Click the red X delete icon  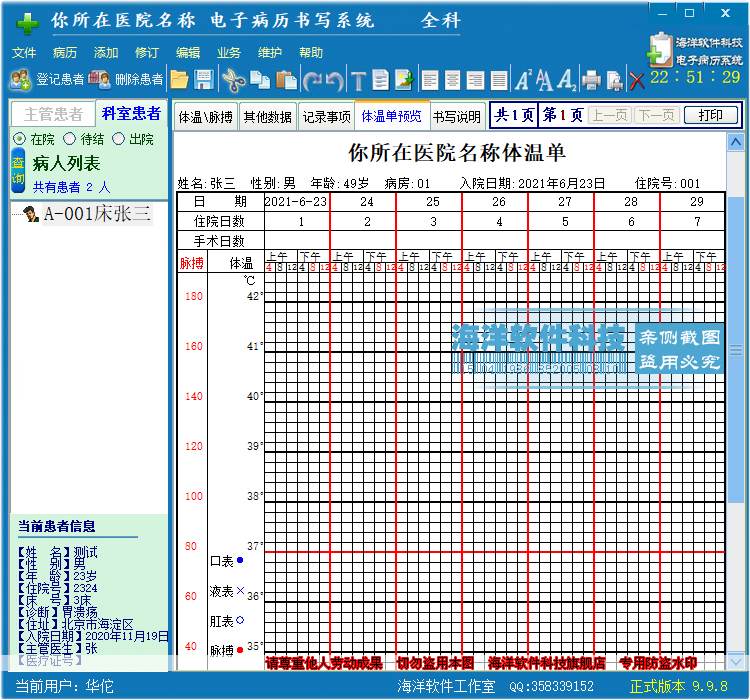click(x=637, y=81)
